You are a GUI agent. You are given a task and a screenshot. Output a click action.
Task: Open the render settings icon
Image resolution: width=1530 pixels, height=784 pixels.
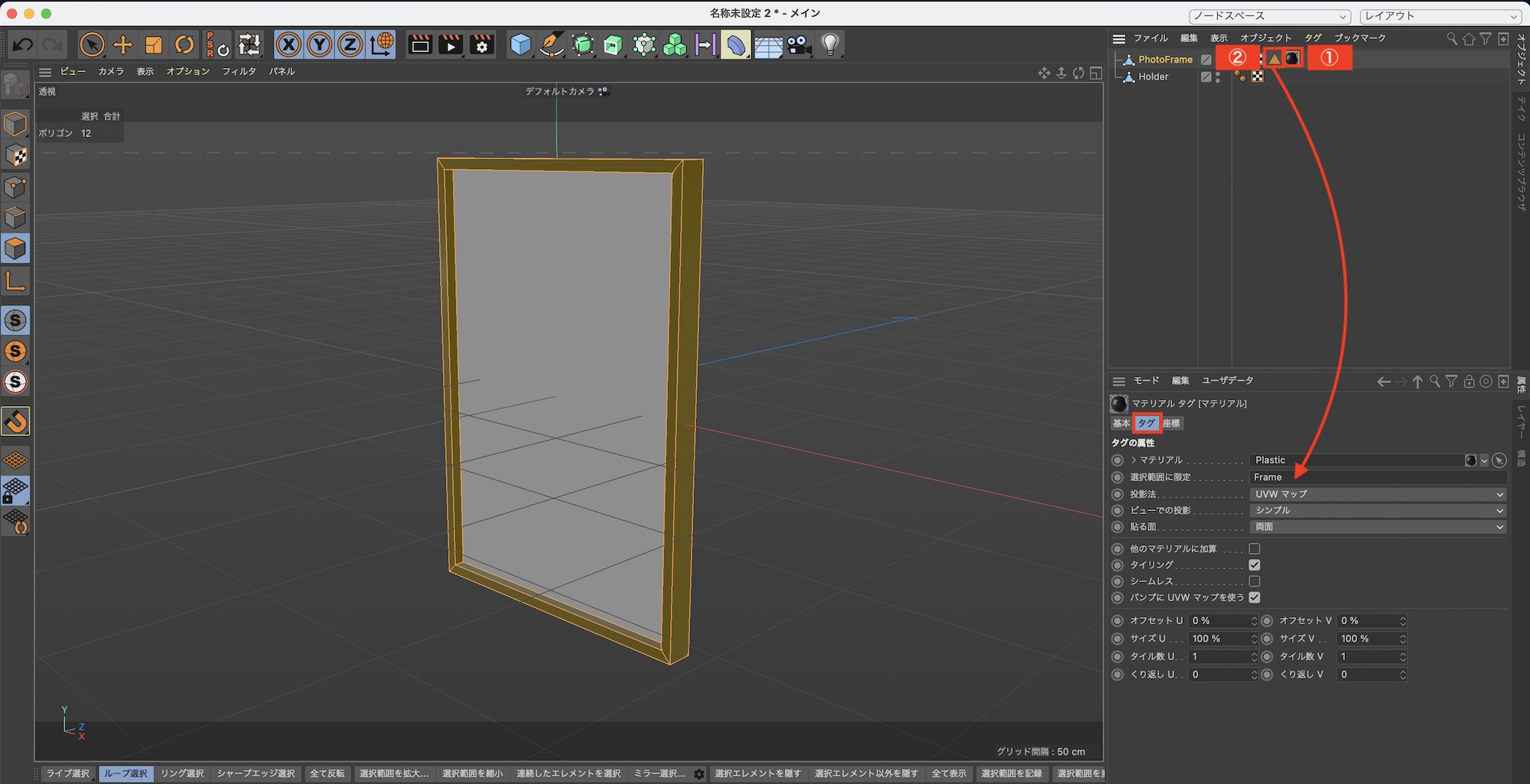click(x=482, y=45)
